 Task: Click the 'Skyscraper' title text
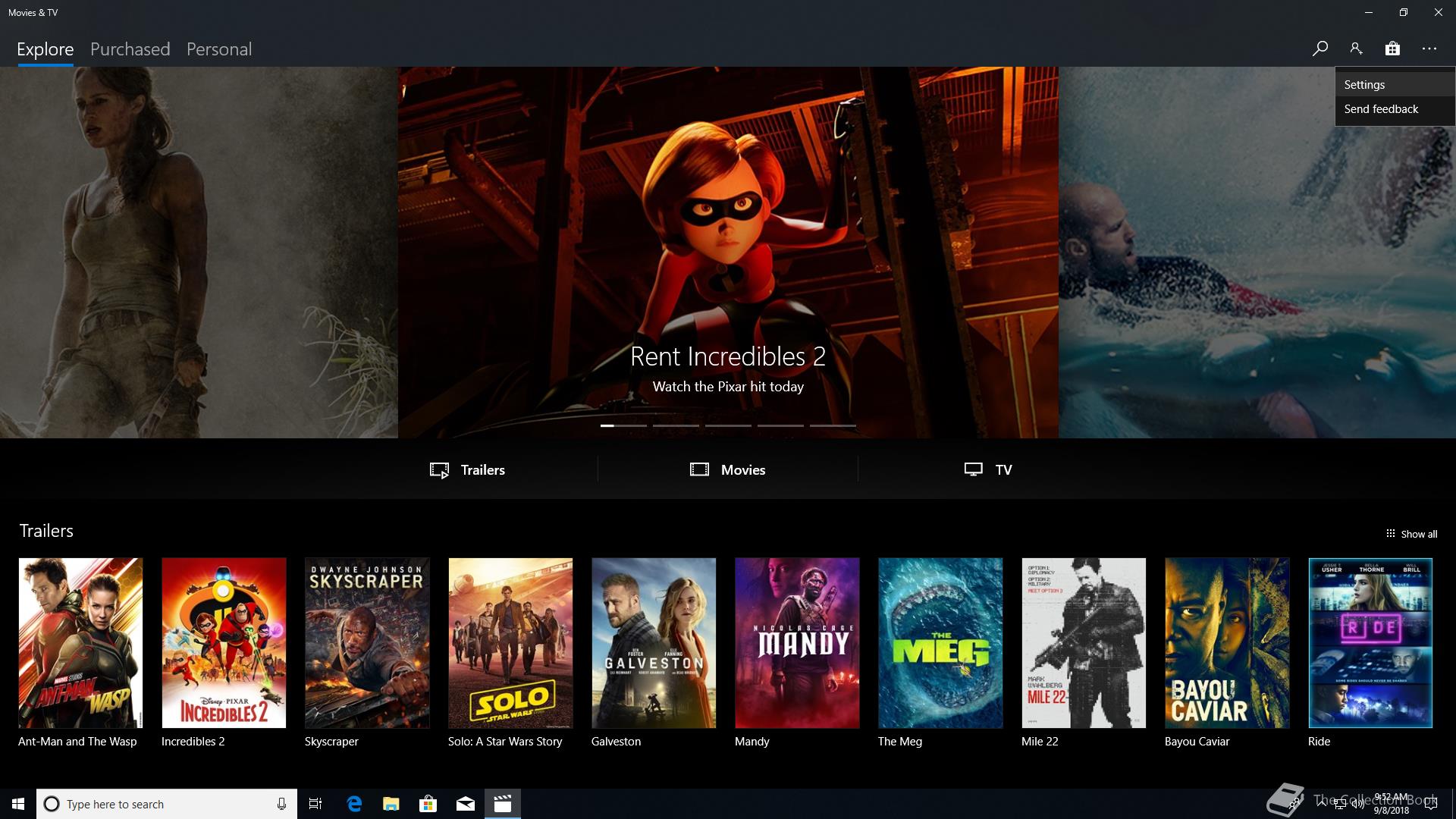coord(331,742)
